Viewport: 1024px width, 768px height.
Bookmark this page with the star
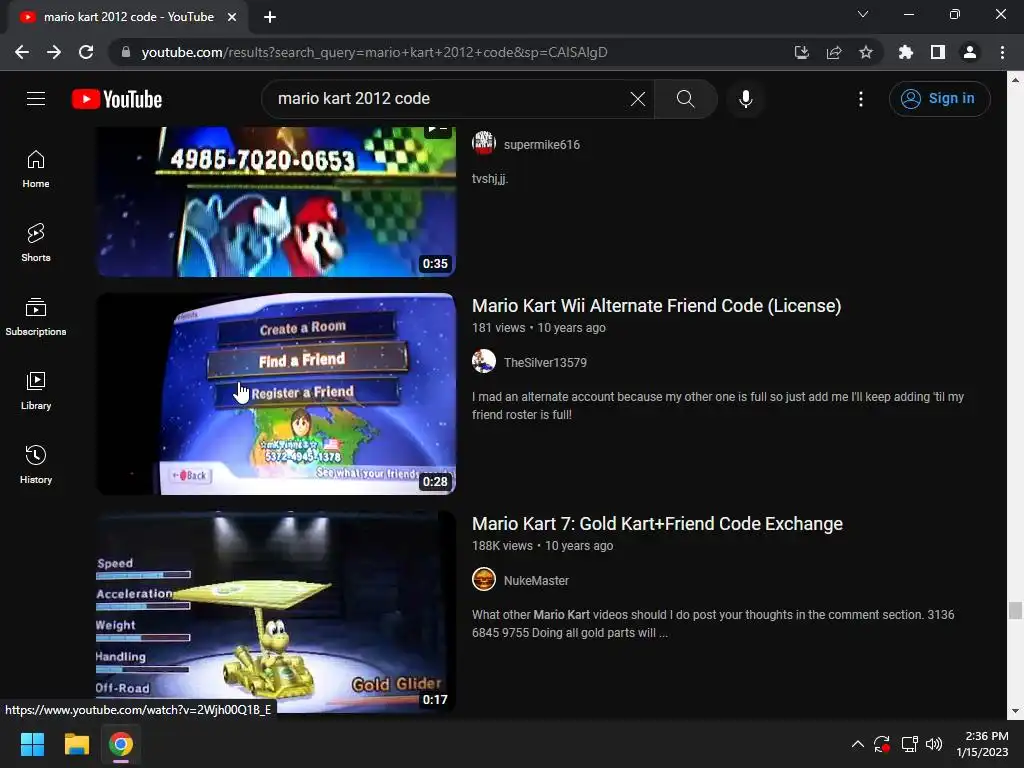coord(865,52)
